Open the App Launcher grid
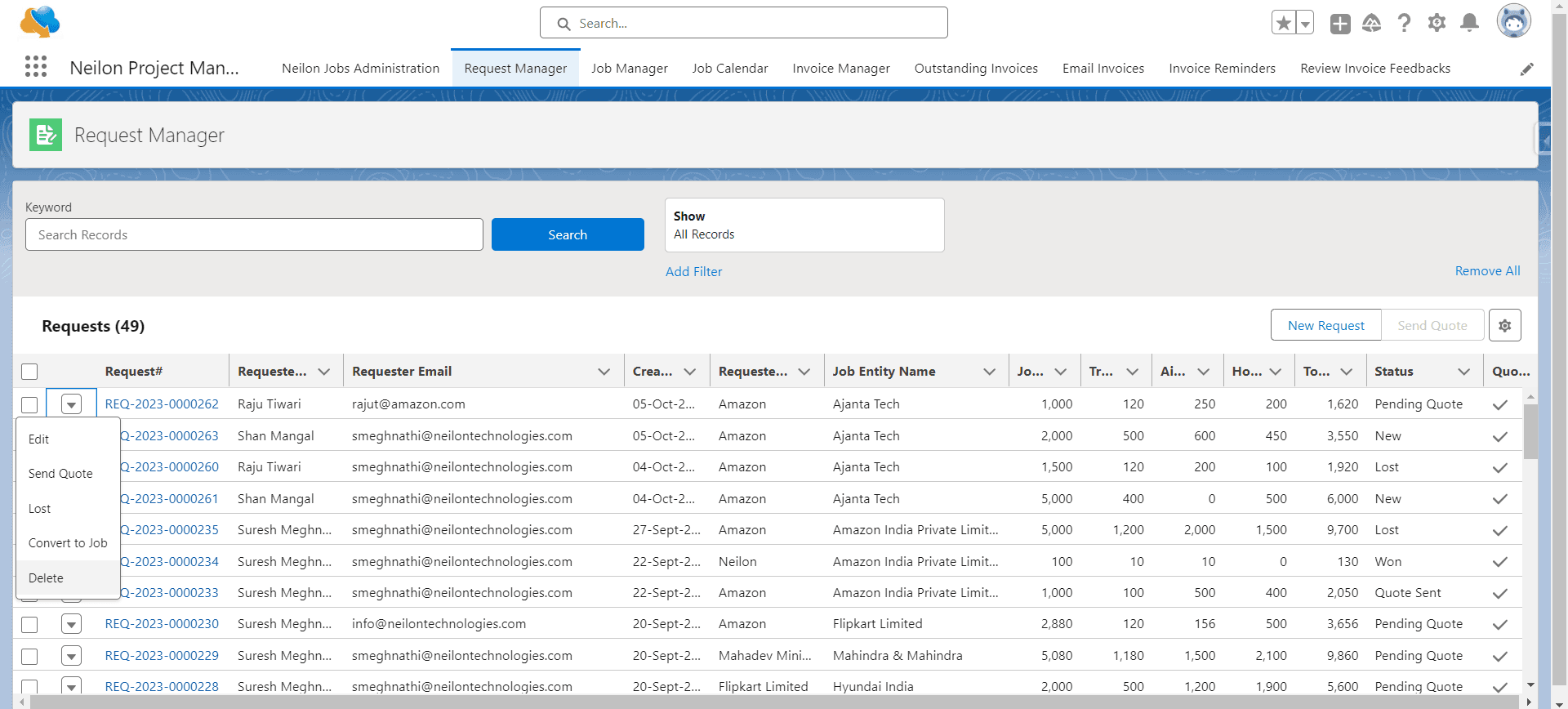This screenshot has height=709, width=1568. point(36,67)
